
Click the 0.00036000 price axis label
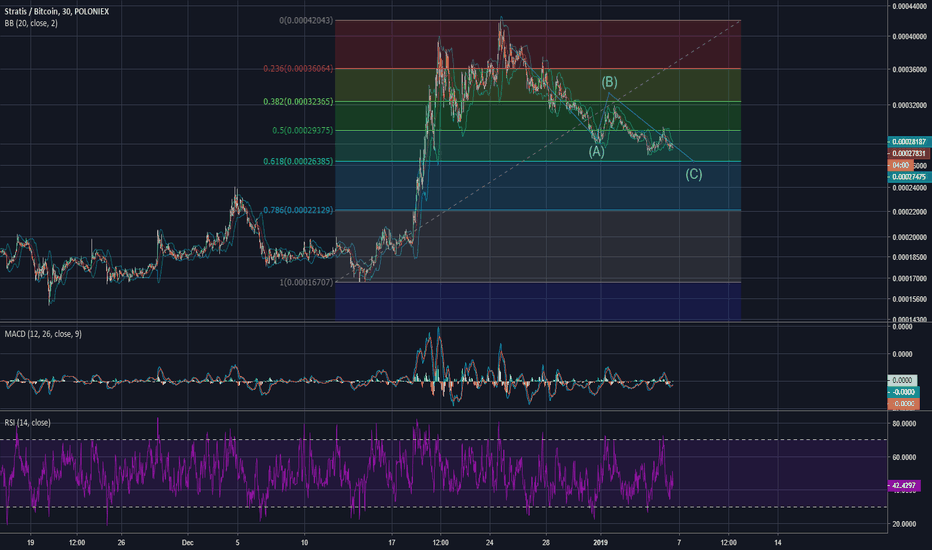coord(909,70)
